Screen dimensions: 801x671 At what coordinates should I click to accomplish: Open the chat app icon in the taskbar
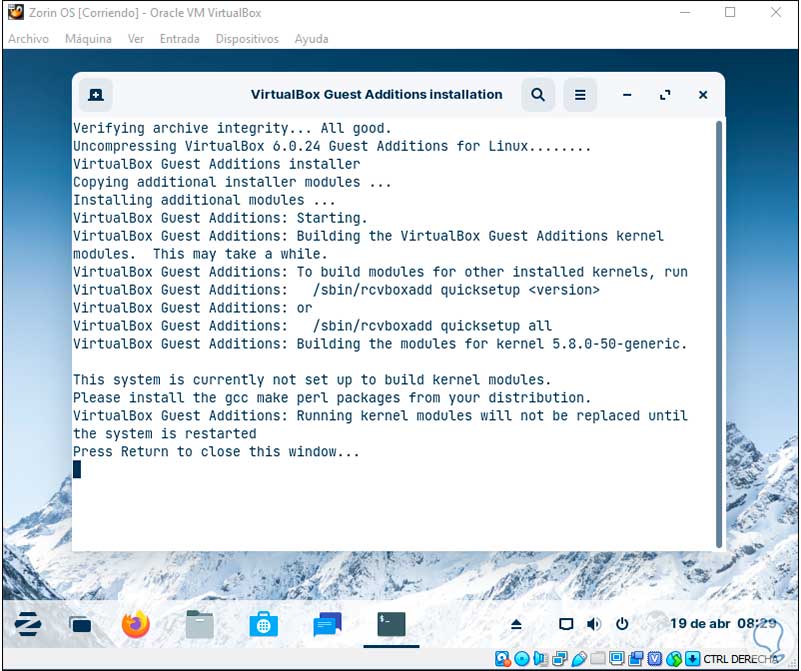(x=327, y=624)
